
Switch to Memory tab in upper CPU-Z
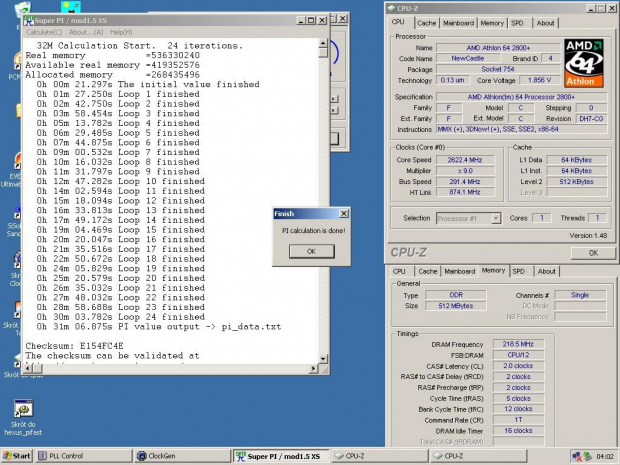[492, 23]
